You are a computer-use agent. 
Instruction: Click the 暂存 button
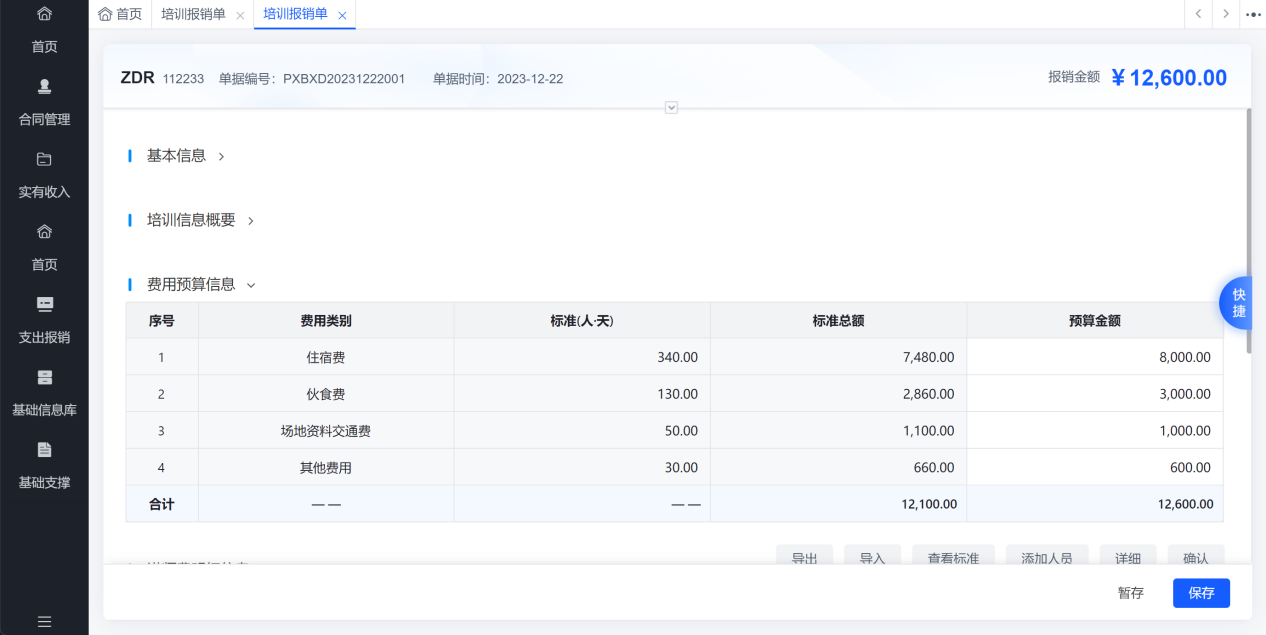pos(1130,593)
